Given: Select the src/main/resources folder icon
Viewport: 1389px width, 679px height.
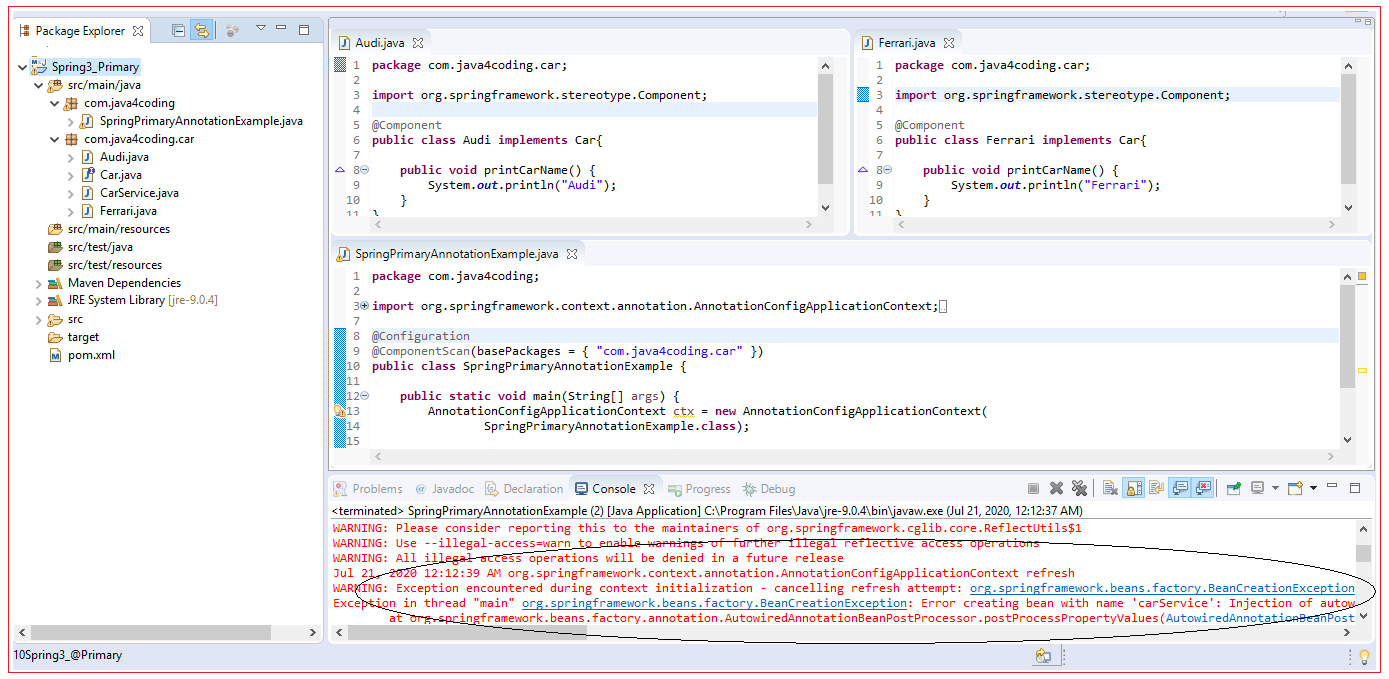Looking at the screenshot, I should click(x=56, y=229).
